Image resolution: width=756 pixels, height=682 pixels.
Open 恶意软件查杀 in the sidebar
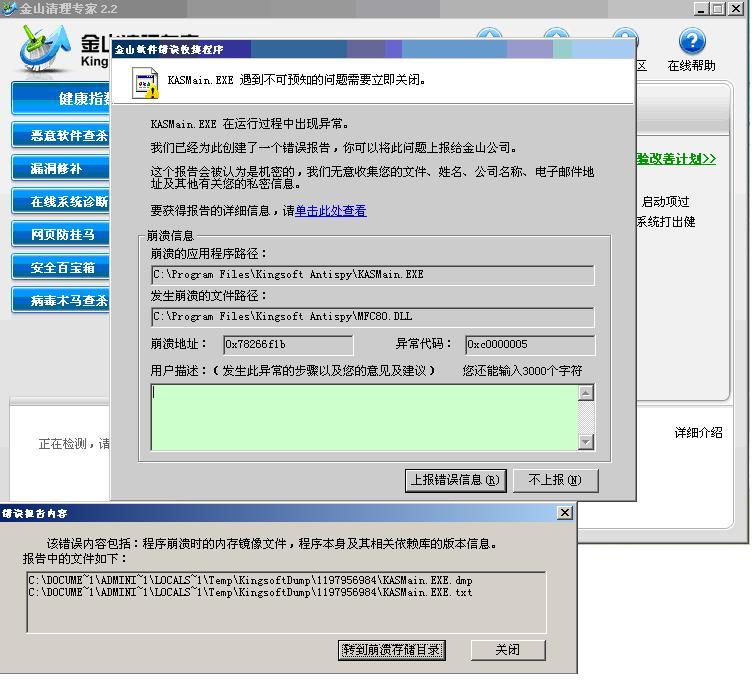62,135
